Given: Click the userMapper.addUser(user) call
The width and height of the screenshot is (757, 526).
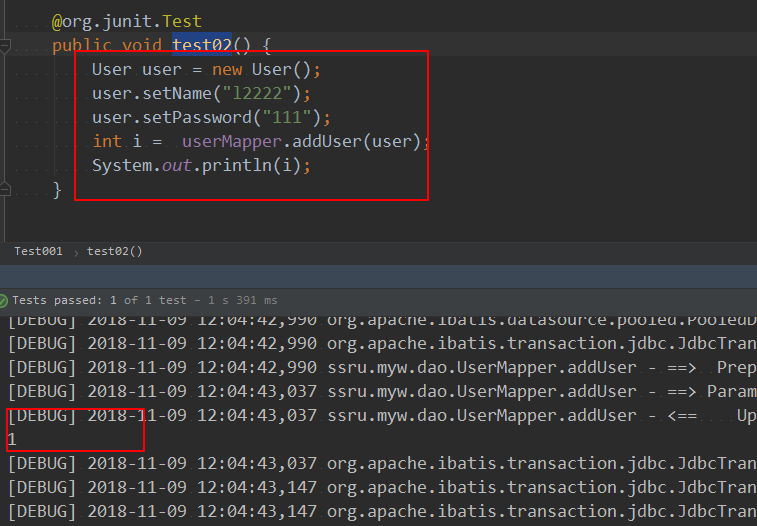Looking at the screenshot, I should pos(301,141).
